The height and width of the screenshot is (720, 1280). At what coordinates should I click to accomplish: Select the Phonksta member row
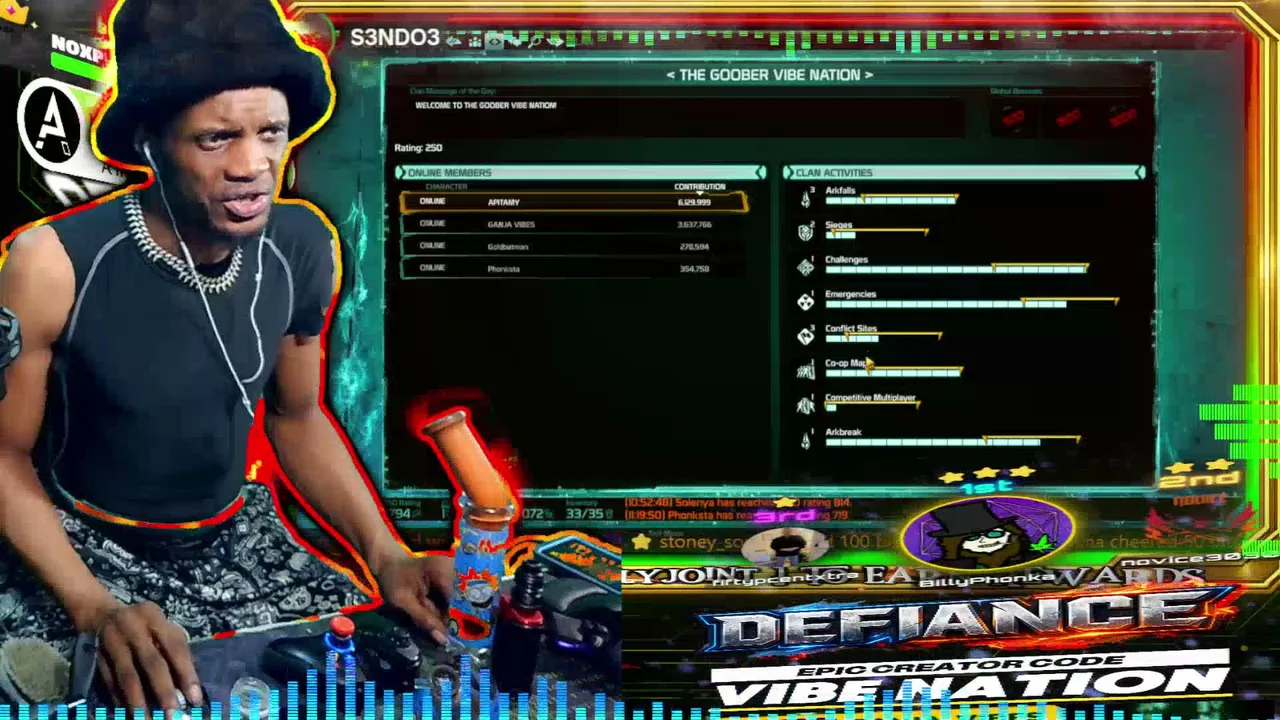tap(573, 268)
